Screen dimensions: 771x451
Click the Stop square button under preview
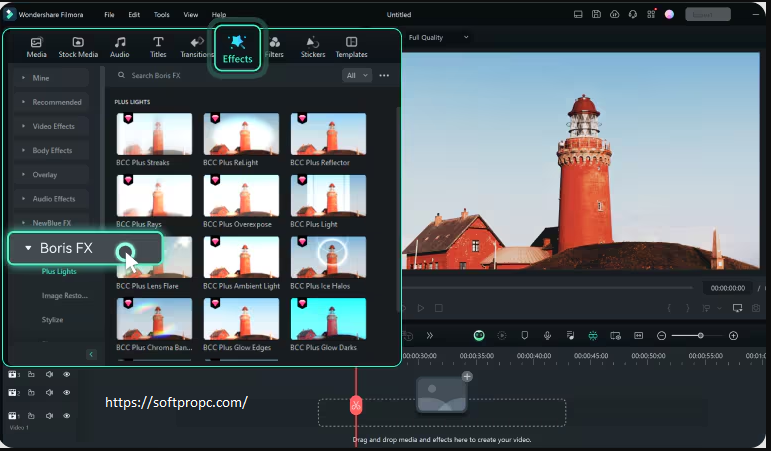[x=439, y=308]
